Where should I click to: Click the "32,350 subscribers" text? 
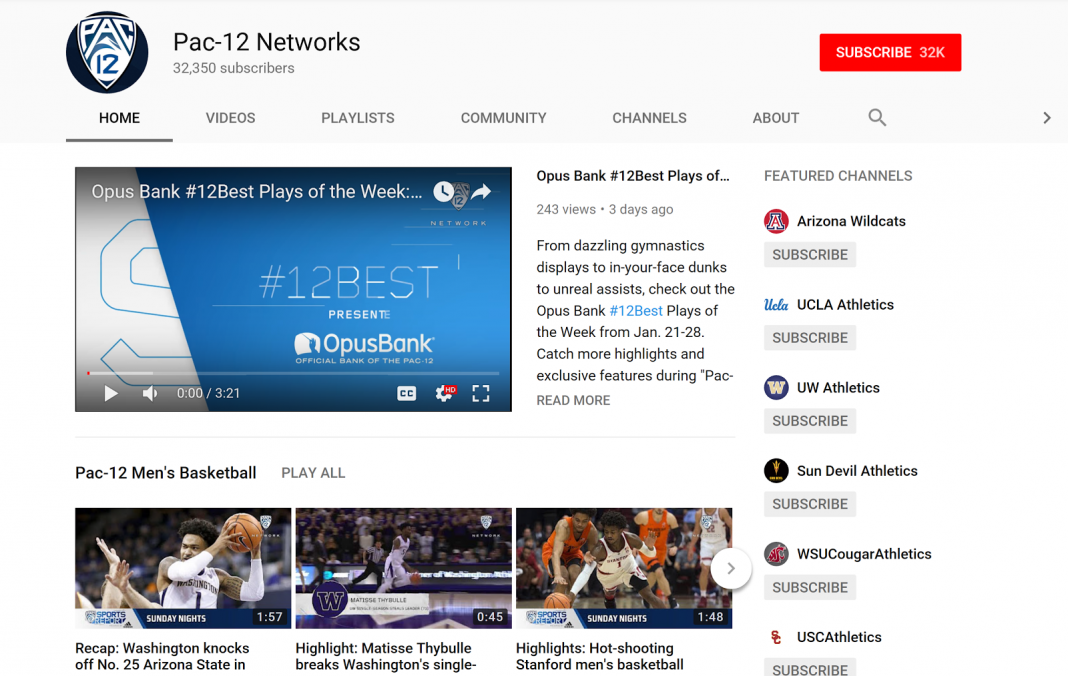point(234,68)
